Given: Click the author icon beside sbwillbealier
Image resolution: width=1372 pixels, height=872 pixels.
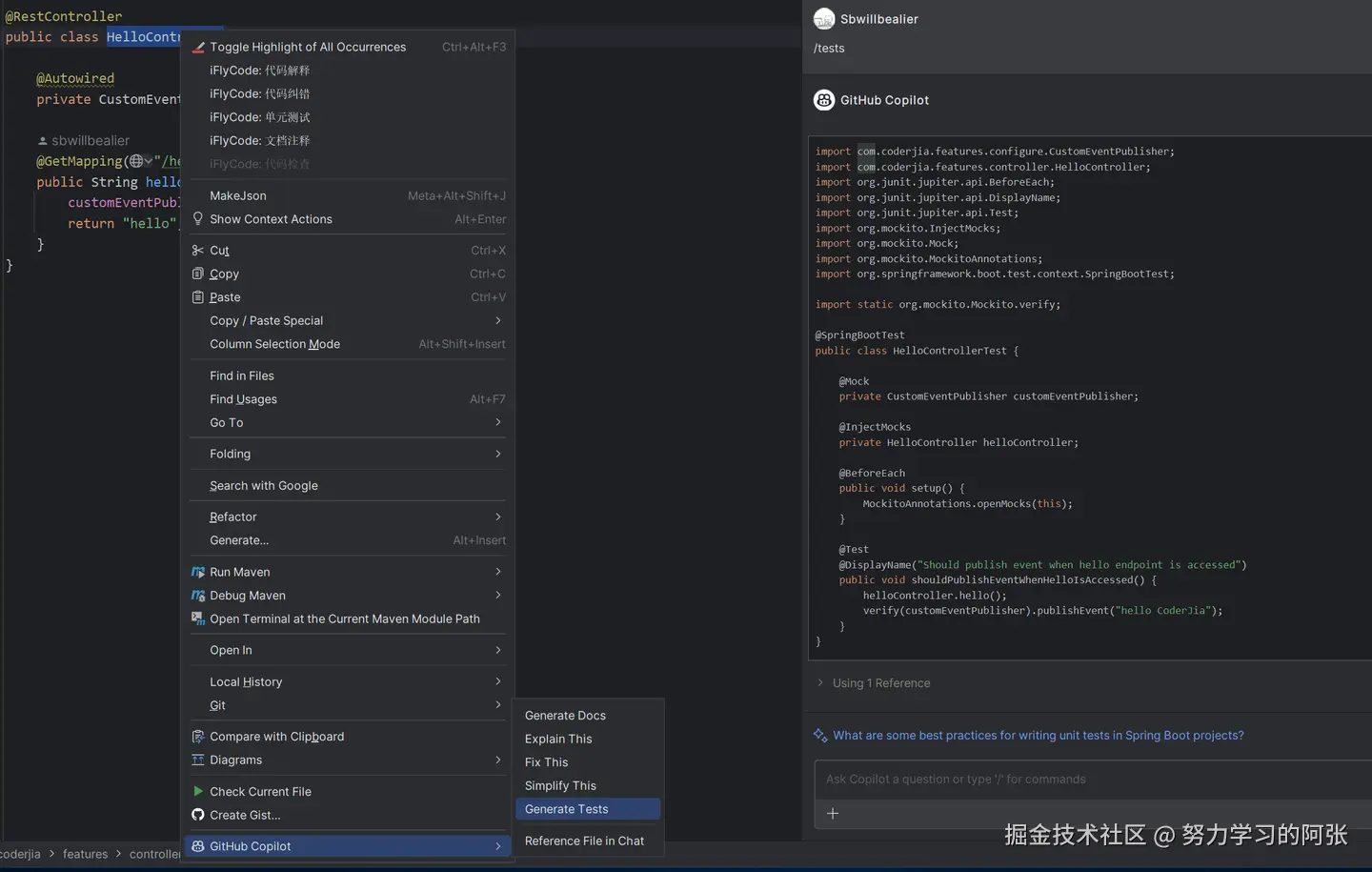Looking at the screenshot, I should click(42, 141).
